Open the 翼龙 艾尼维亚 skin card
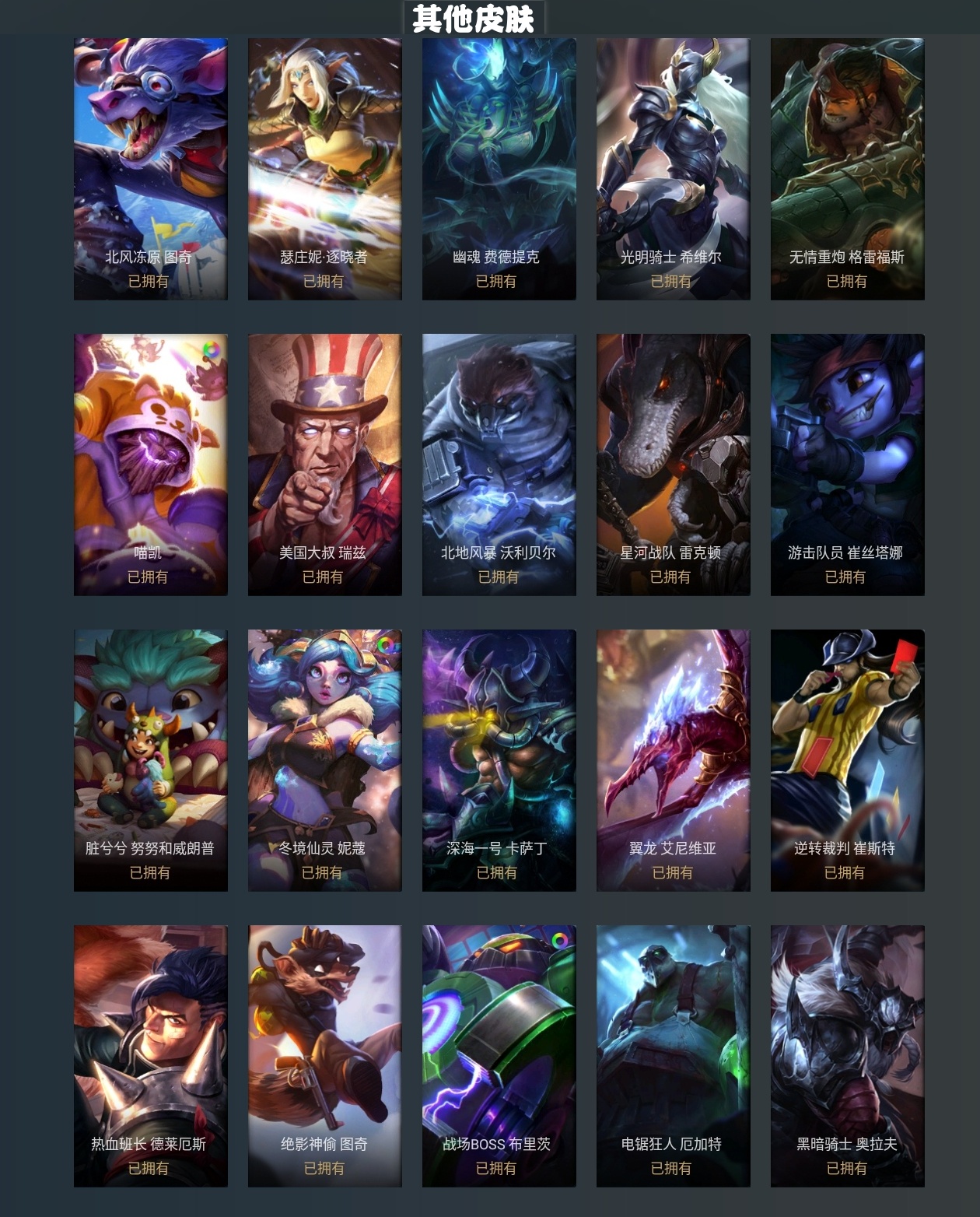The height and width of the screenshot is (1217, 980). click(674, 760)
